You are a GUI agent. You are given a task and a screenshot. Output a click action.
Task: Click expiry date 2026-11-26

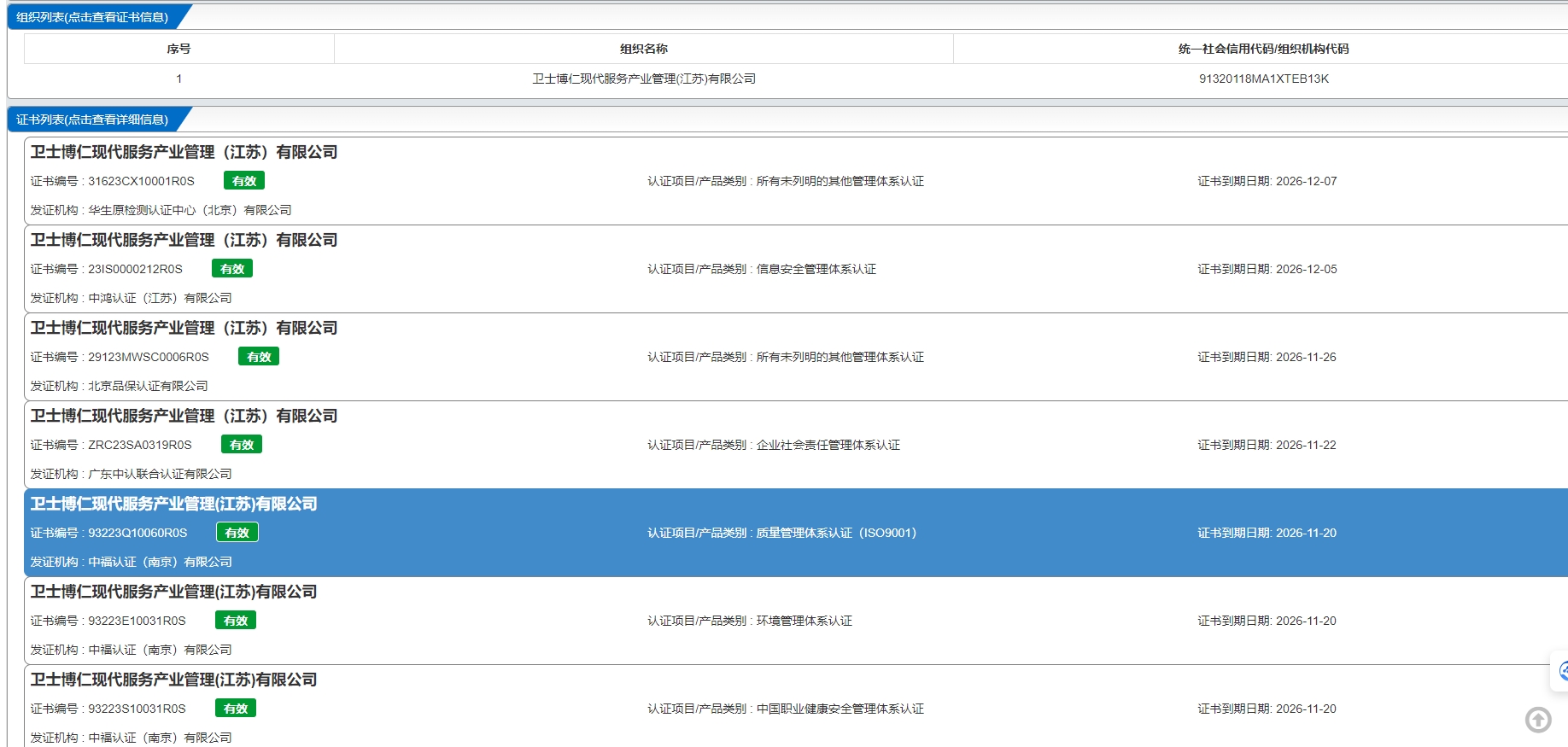point(1306,357)
